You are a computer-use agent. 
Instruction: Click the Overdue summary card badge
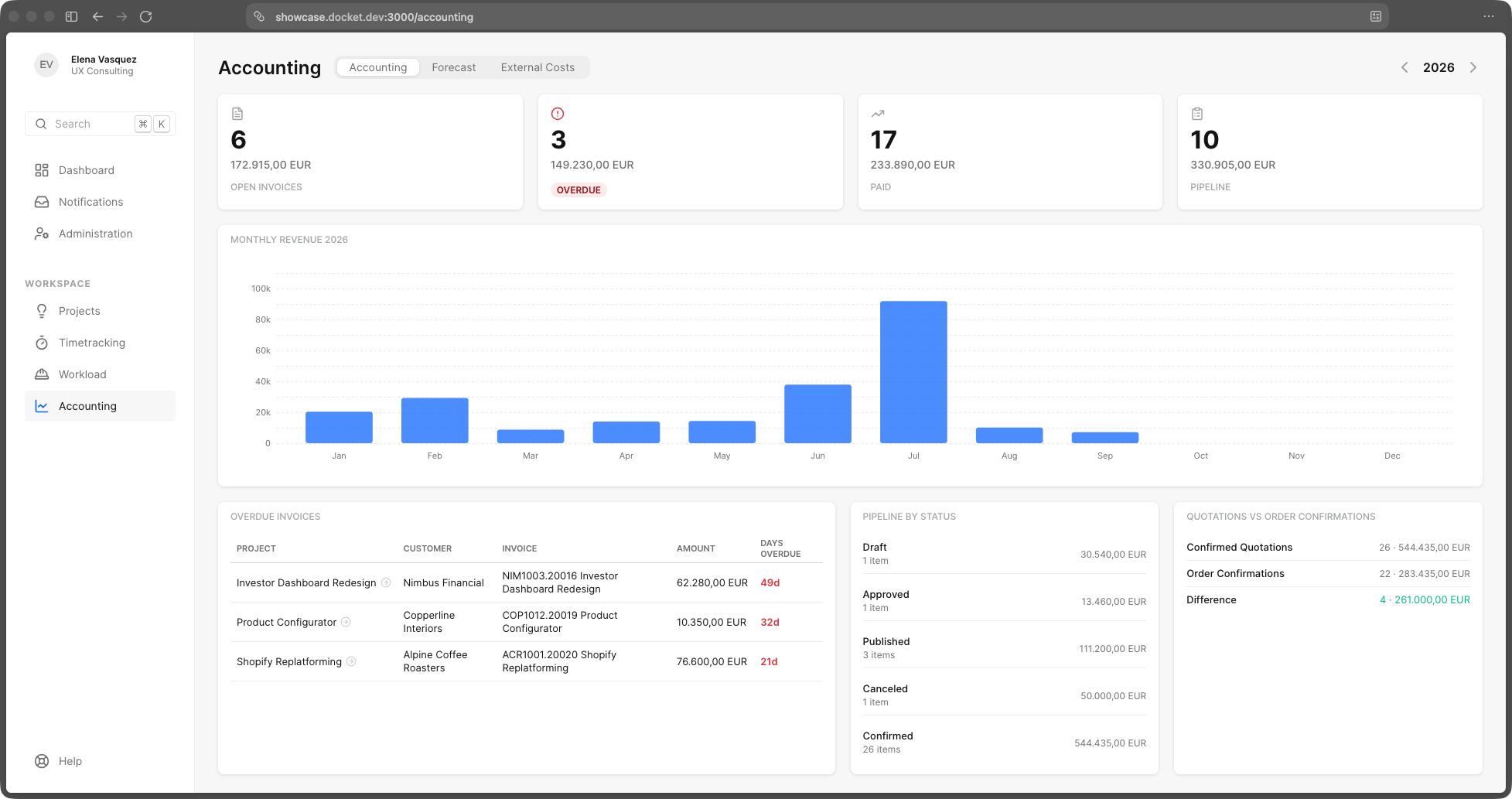tap(579, 190)
